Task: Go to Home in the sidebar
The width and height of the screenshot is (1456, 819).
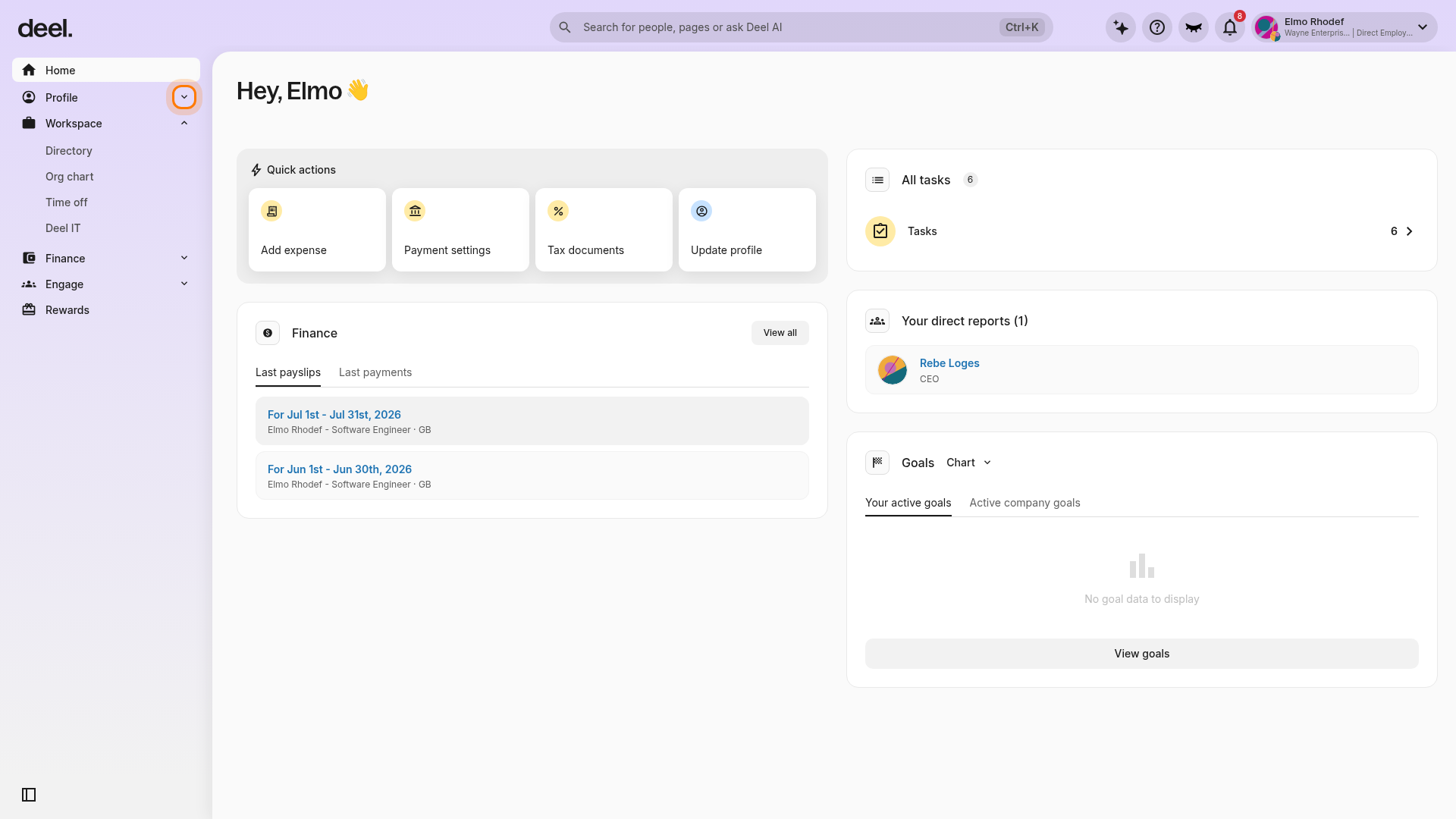Action: click(x=106, y=70)
